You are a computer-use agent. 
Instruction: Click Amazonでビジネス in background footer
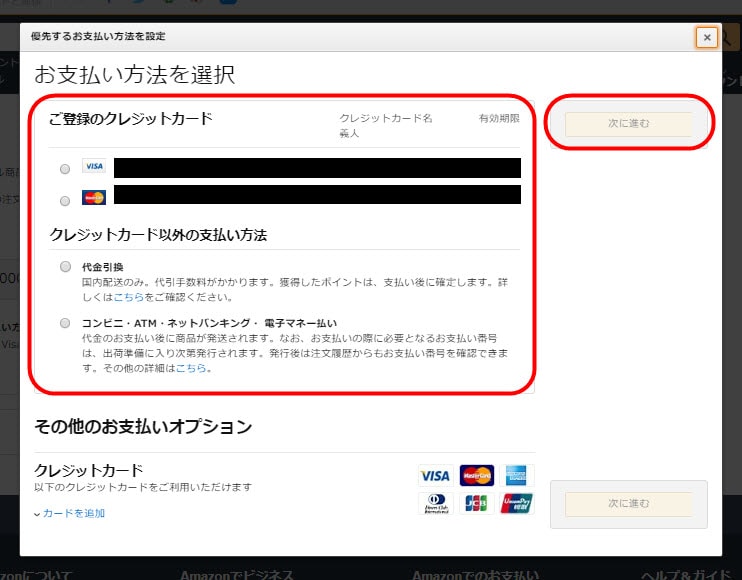click(237, 575)
